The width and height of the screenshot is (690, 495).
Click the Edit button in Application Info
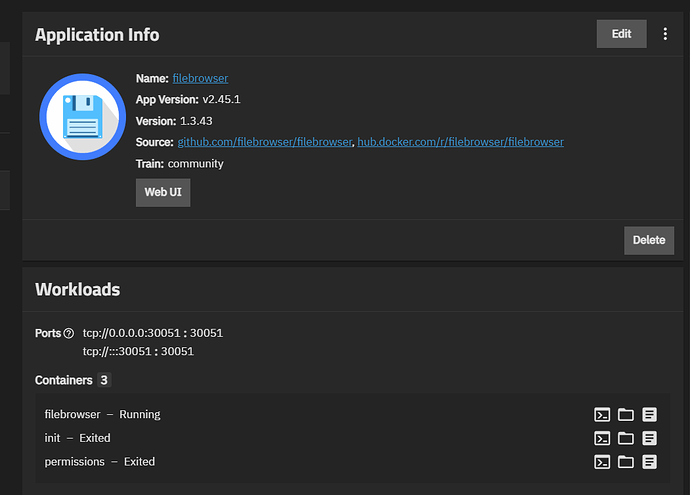click(x=621, y=34)
